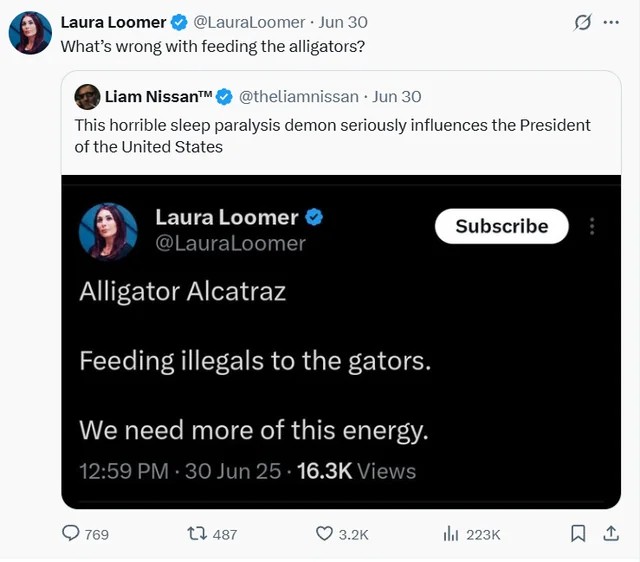Click the verified badge beside top author name
Viewport: 640px width, 562px height.
pyautogui.click(x=178, y=22)
